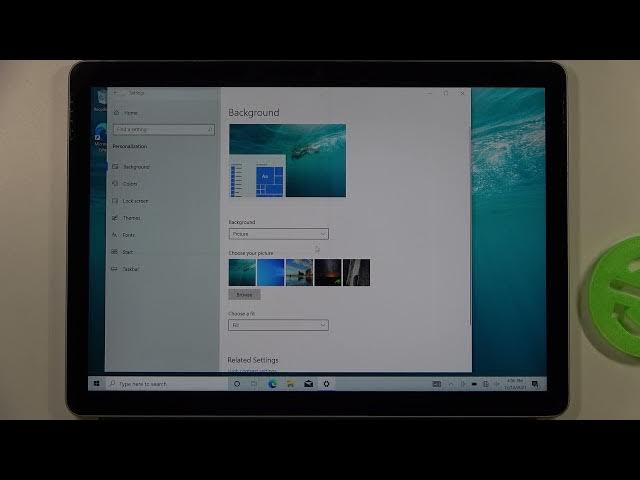Select the first underwater picture thumbnail
Viewport: 640px width, 480px height.
(x=242, y=272)
